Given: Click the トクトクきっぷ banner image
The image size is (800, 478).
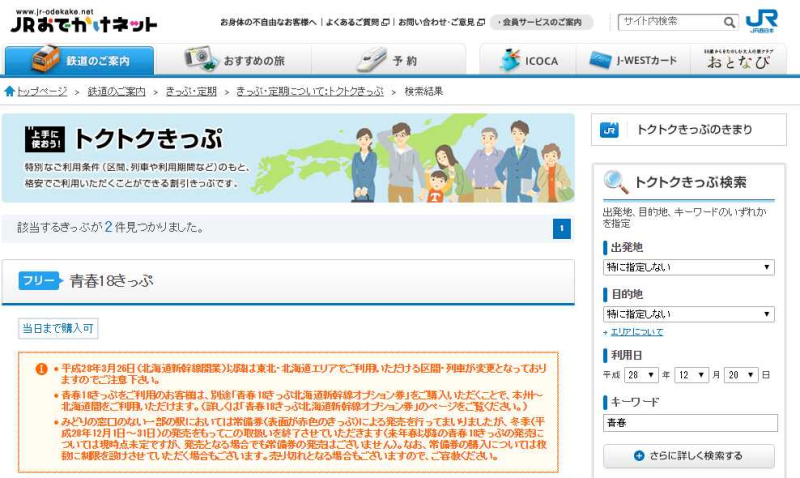Looking at the screenshot, I should pyautogui.click(x=288, y=158).
